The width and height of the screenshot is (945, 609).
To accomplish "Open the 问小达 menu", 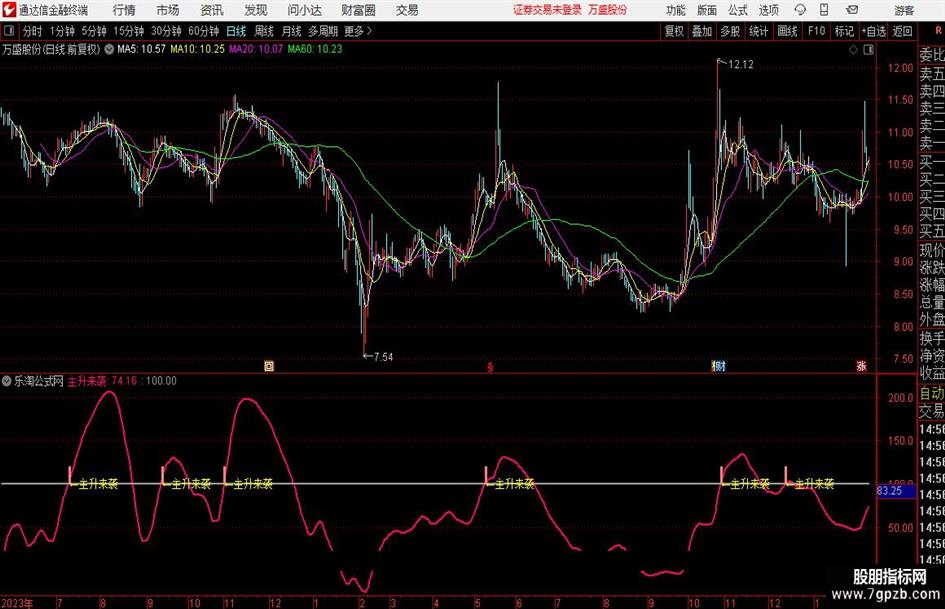I will (304, 10).
